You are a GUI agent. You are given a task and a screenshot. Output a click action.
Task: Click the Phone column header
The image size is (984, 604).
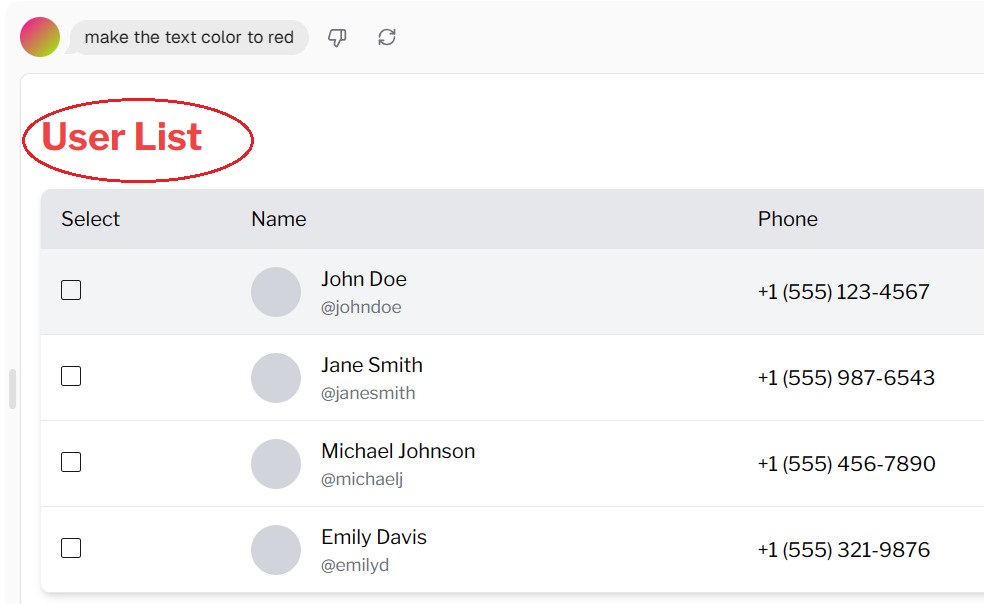point(787,219)
